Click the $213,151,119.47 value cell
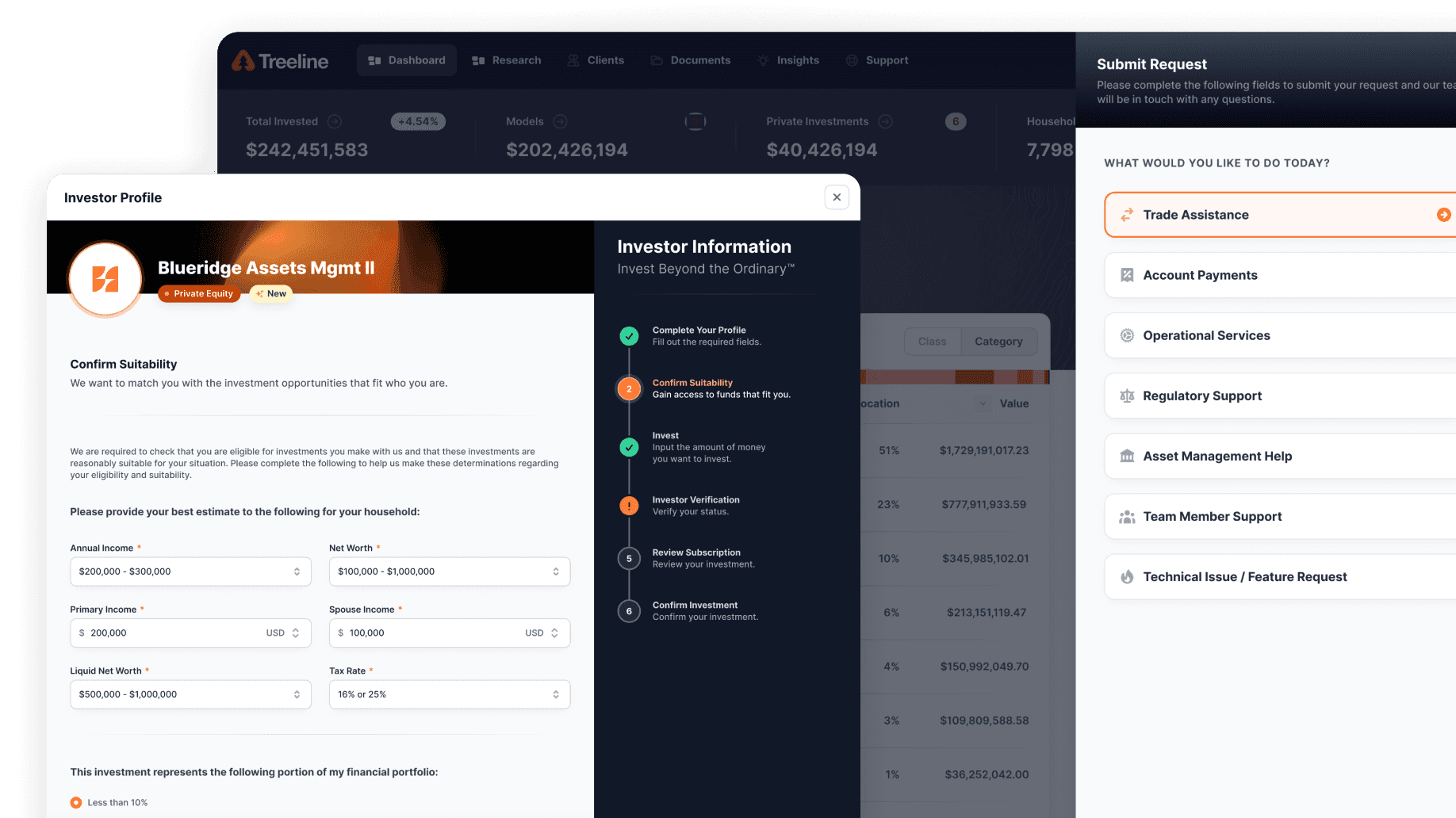The width and height of the screenshot is (1456, 818). 987,612
